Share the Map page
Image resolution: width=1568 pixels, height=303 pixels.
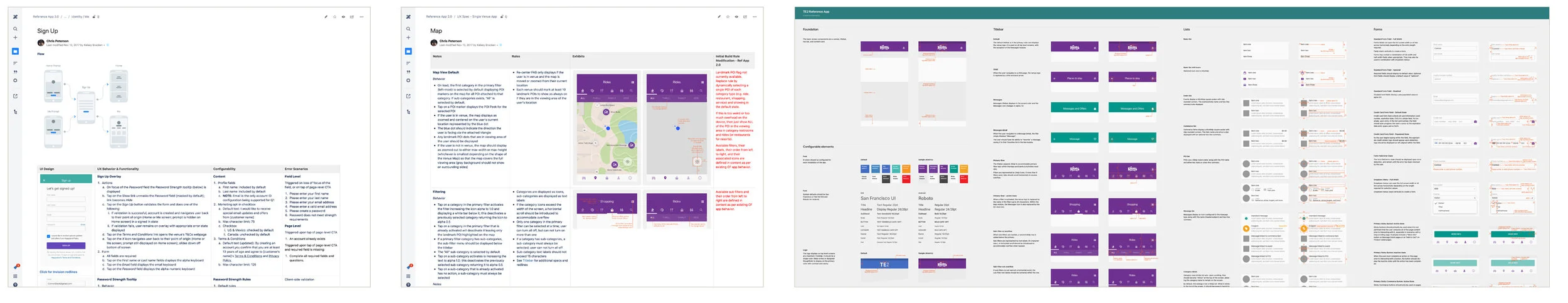pos(745,17)
